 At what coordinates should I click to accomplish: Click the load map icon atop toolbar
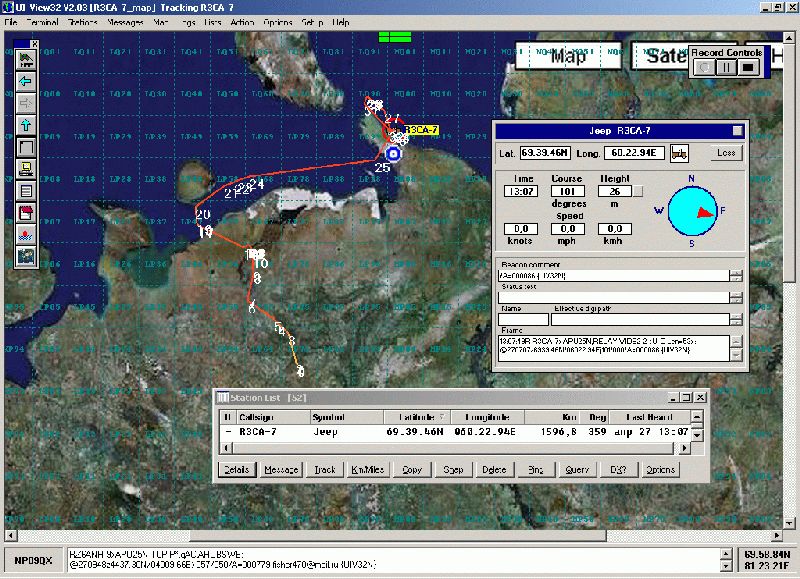(x=26, y=59)
